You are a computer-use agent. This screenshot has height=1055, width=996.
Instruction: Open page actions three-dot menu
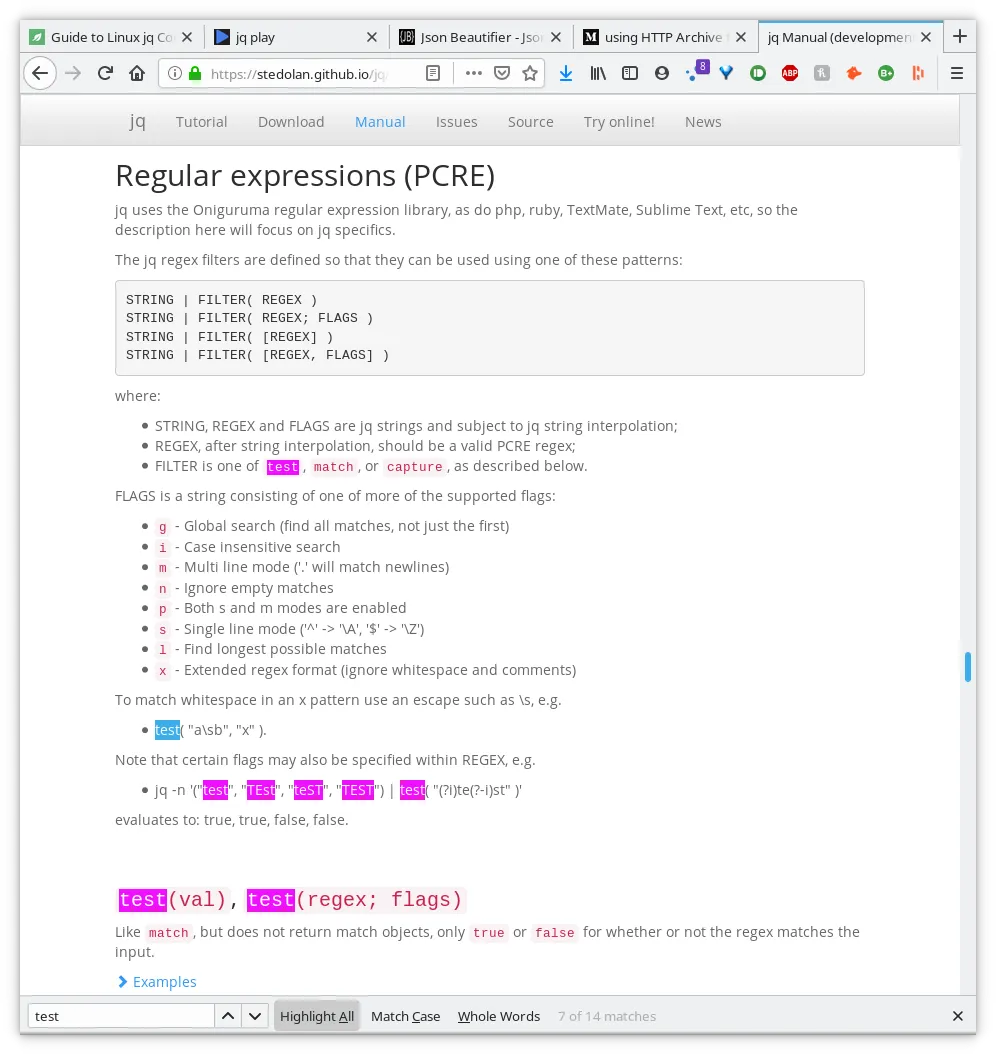(x=474, y=73)
